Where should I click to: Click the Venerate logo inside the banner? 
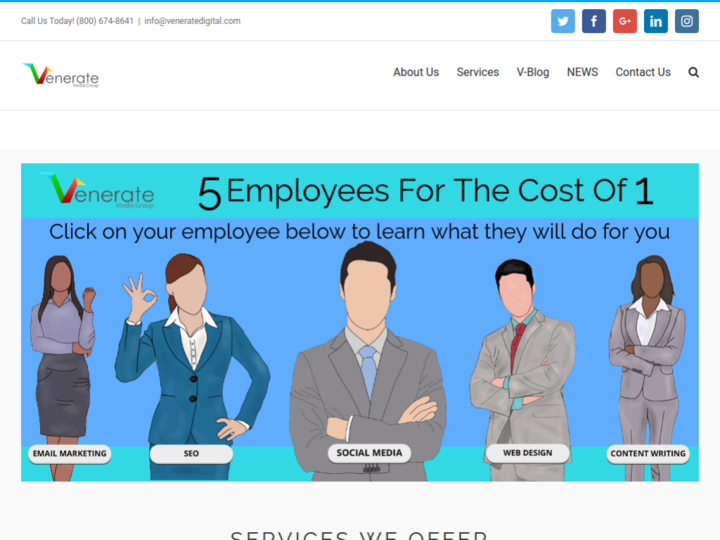tap(97, 191)
